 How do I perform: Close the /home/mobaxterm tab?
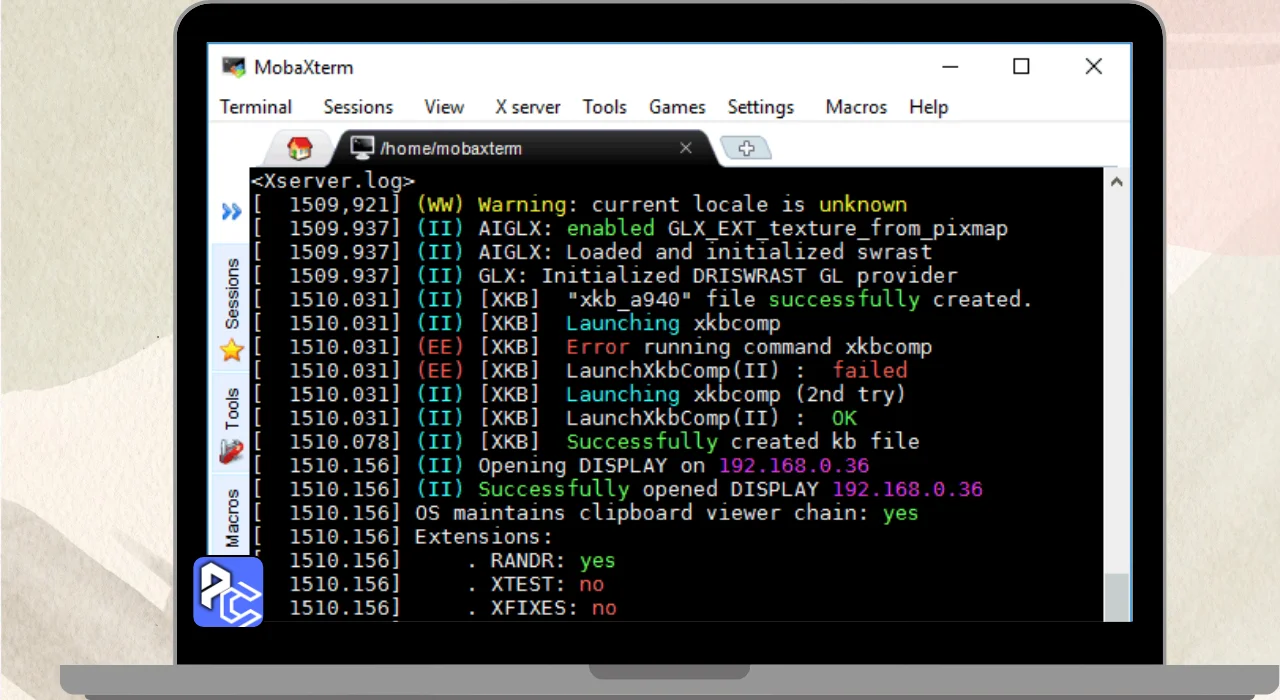pyautogui.click(x=686, y=148)
